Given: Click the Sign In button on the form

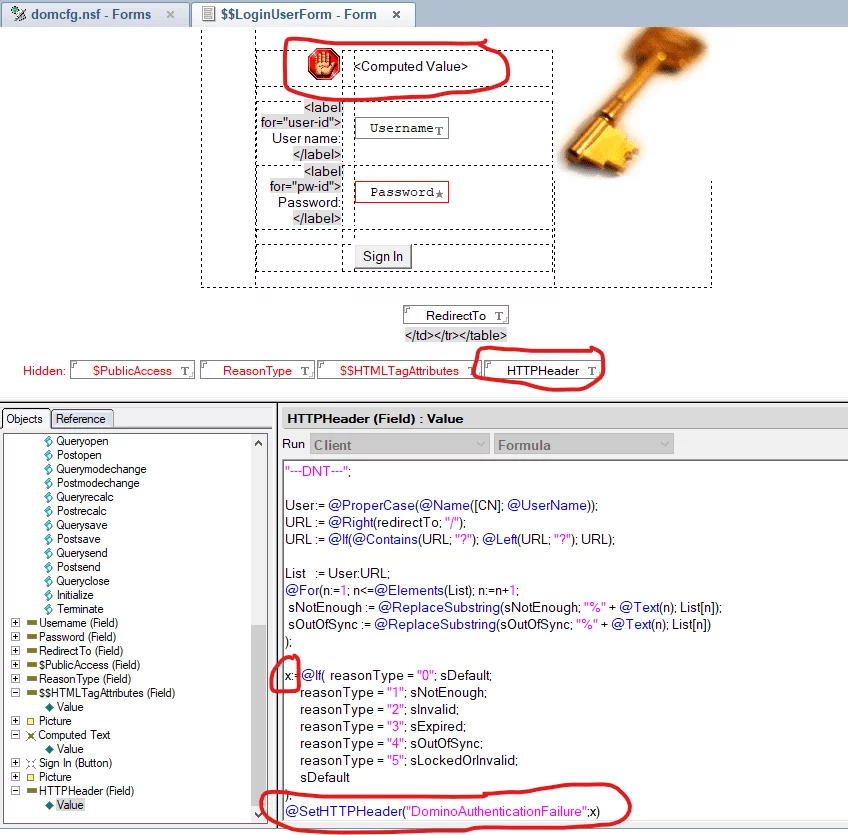Looking at the screenshot, I should [x=383, y=257].
